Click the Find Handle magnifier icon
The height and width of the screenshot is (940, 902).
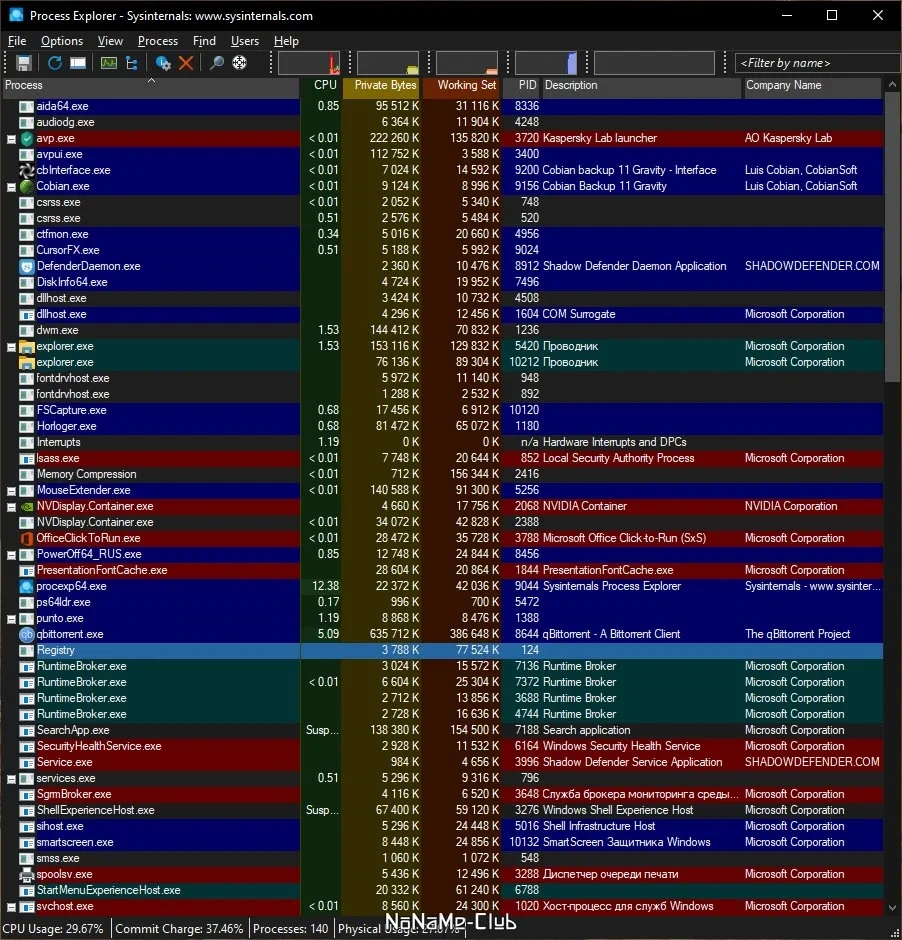tap(216, 63)
